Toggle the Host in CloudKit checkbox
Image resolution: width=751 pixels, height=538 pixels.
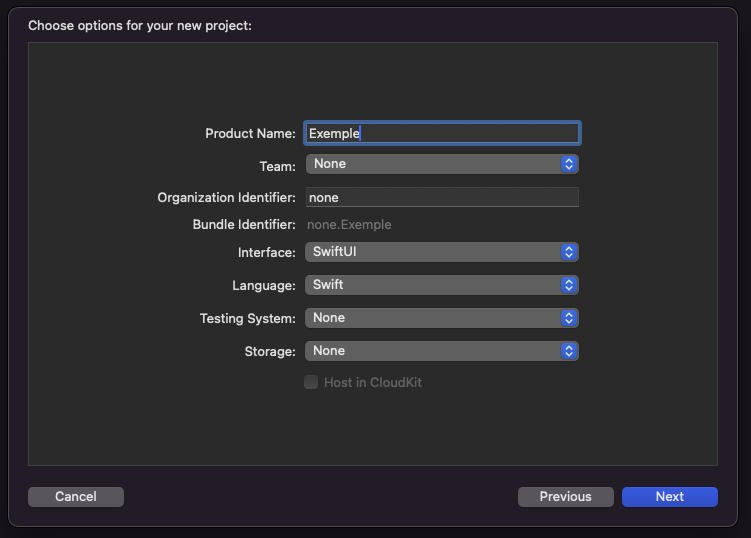click(x=311, y=382)
